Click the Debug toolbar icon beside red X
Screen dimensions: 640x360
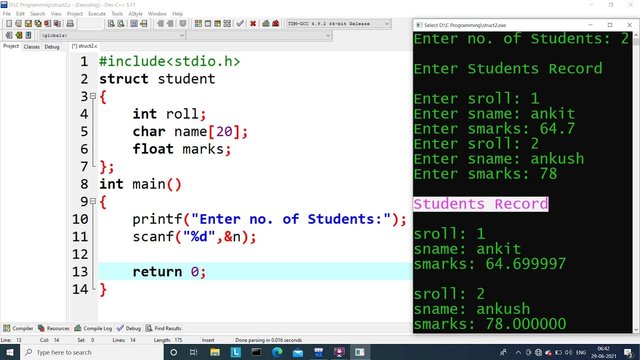click(x=266, y=24)
